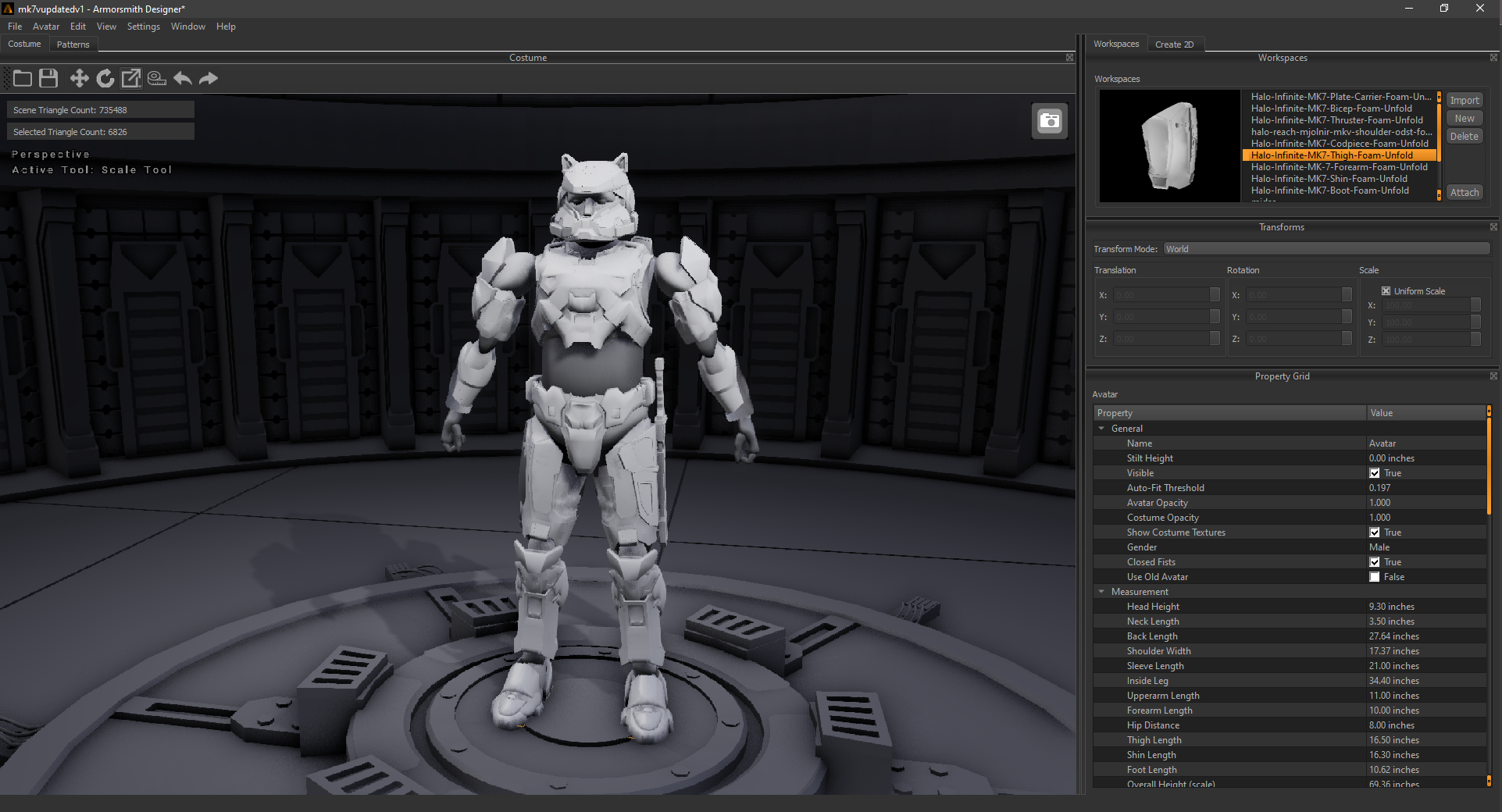
Task: Click the Costume Opacity value 1.000
Action: pos(1379,518)
